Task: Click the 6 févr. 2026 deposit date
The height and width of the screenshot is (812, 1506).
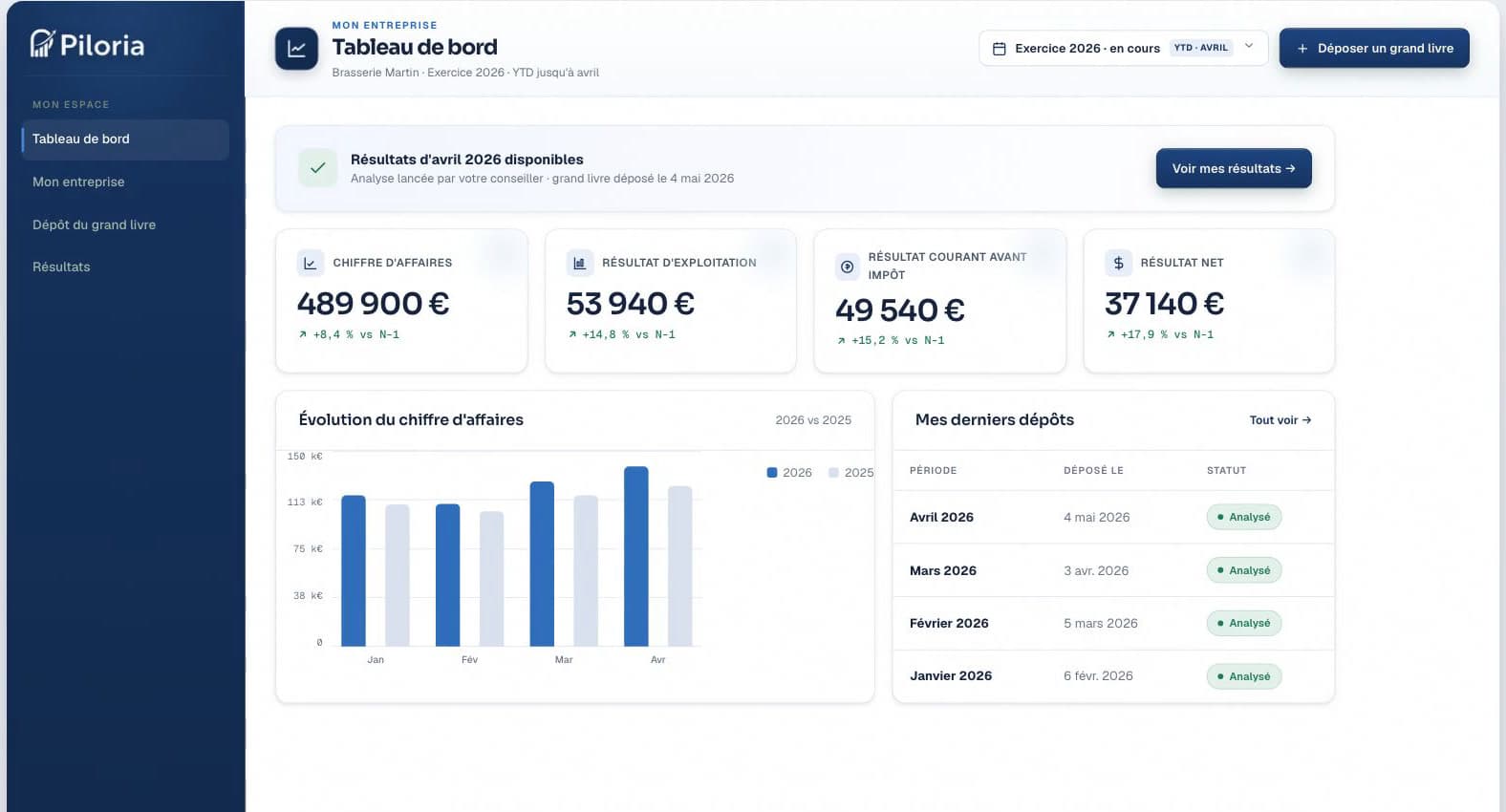Action: (1098, 675)
